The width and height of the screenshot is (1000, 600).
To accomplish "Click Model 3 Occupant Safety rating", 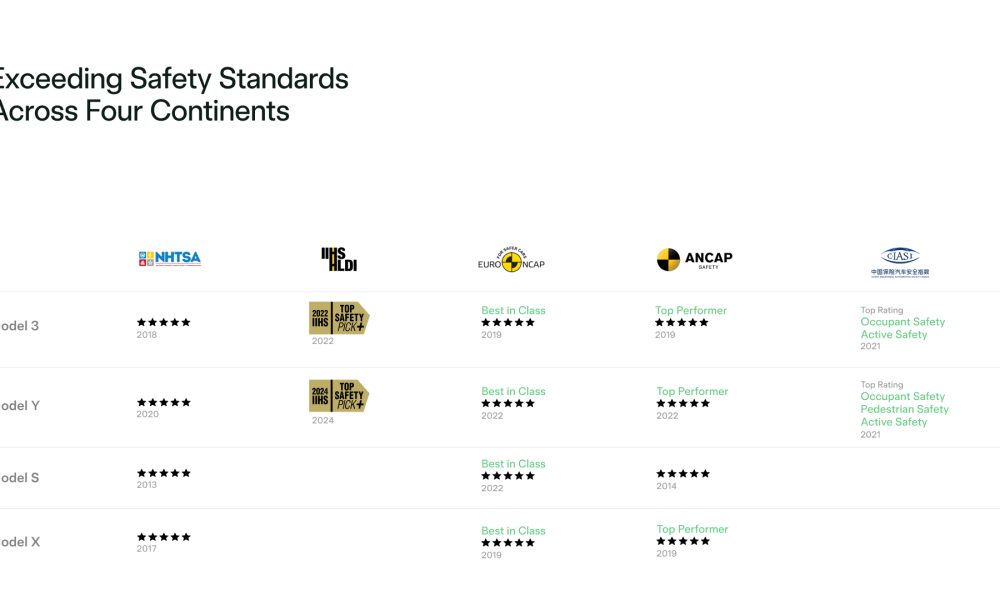I will click(902, 322).
